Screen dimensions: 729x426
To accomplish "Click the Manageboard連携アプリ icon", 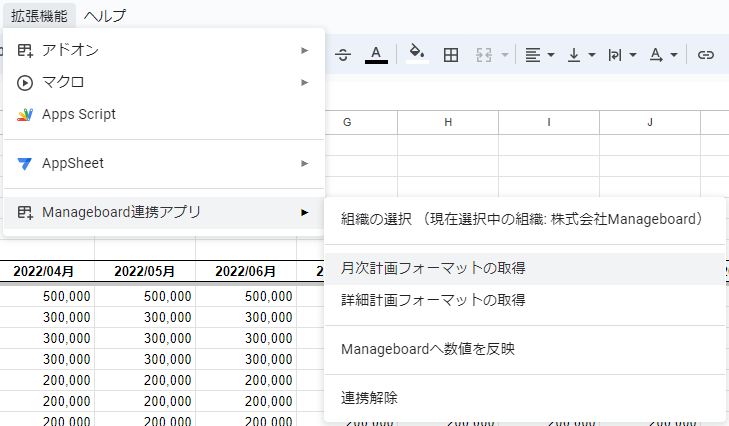I will tap(25, 213).
